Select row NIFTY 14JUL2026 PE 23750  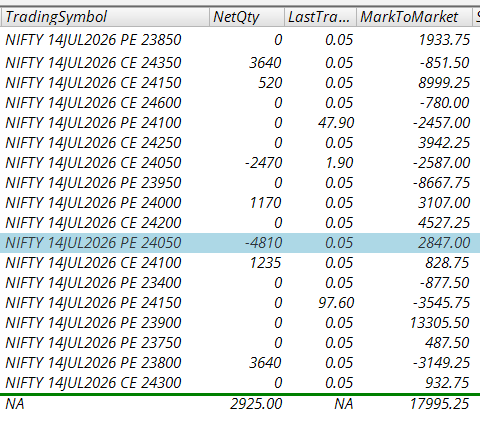240,343
